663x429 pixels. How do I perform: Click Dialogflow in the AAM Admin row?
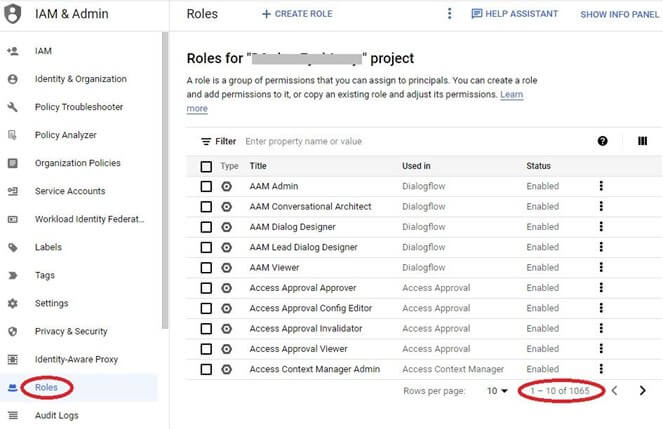tap(424, 186)
